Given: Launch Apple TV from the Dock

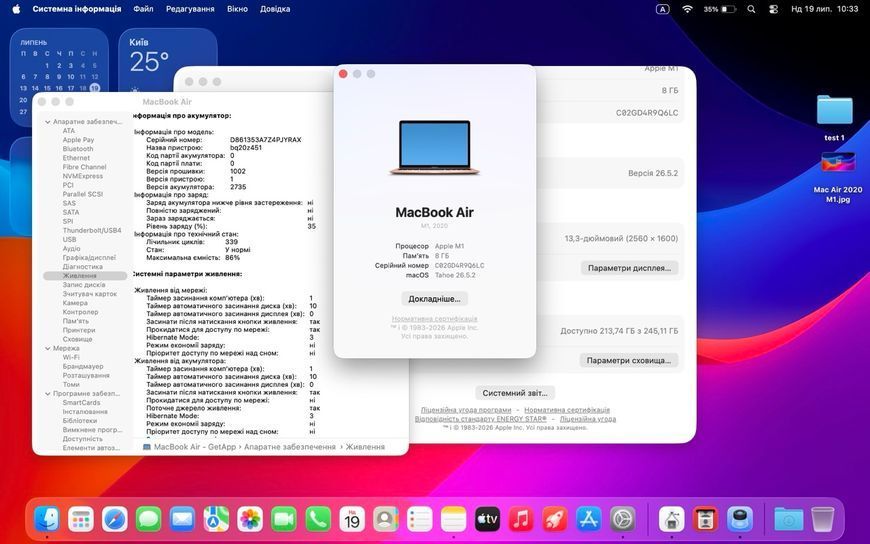Looking at the screenshot, I should click(x=487, y=520).
